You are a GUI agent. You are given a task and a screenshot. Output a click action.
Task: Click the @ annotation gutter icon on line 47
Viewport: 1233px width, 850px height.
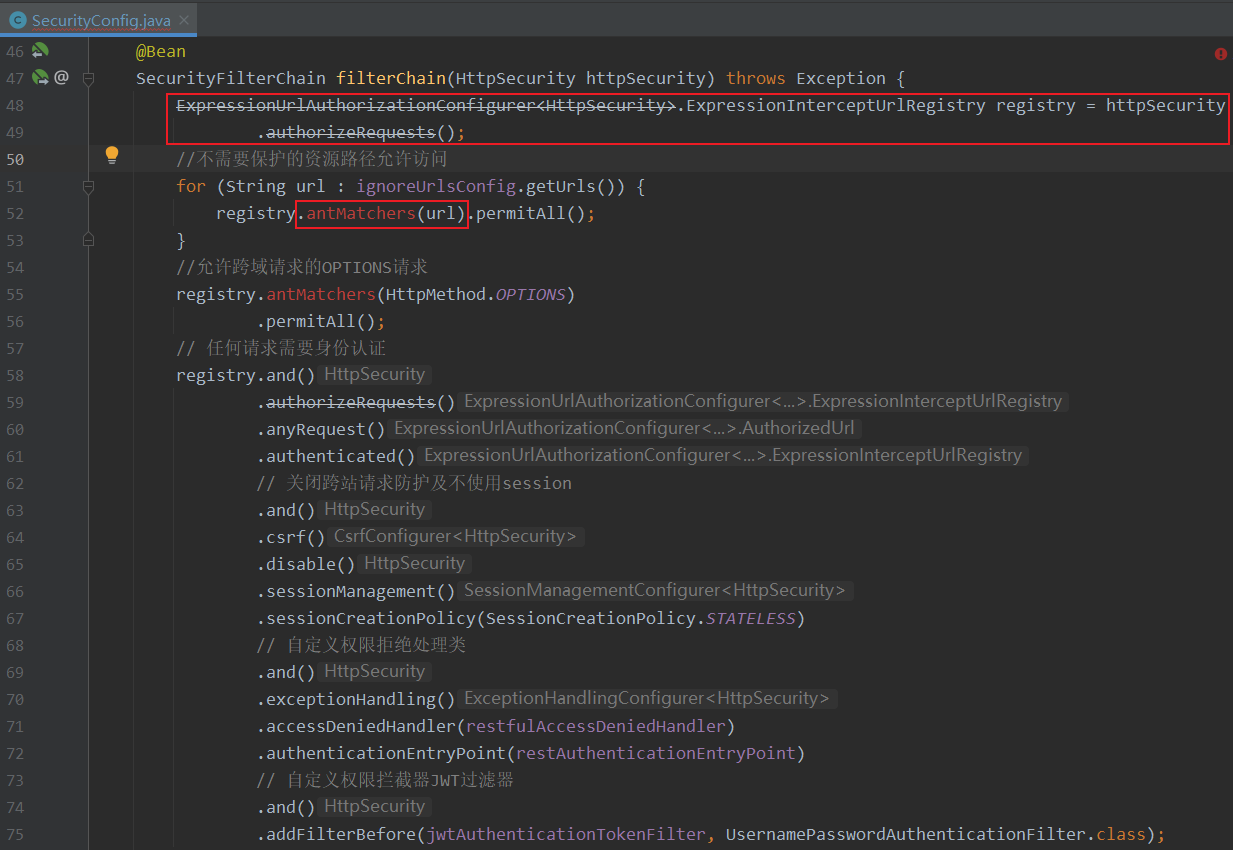pos(61,77)
